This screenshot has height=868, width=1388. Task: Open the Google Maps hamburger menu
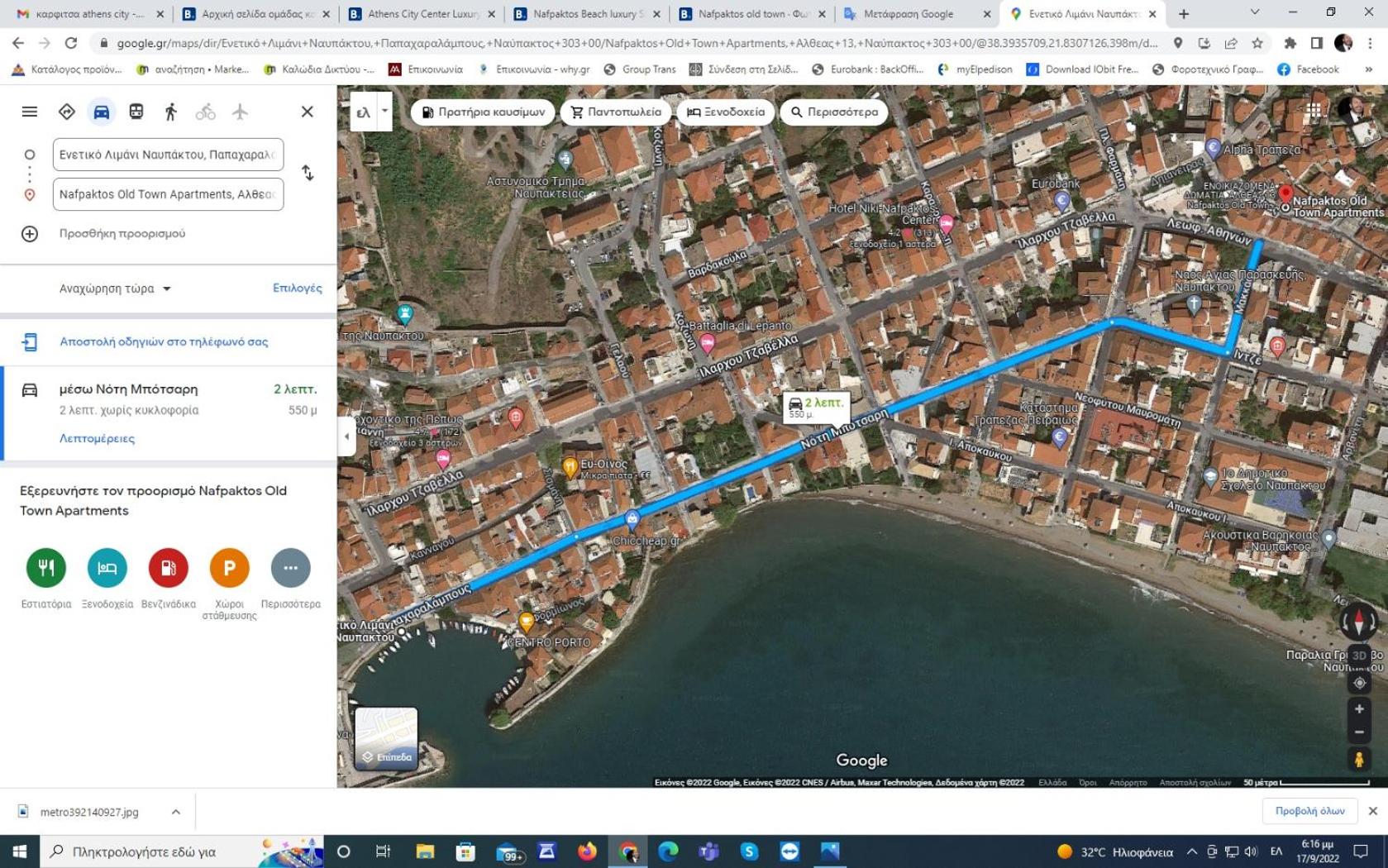(30, 112)
